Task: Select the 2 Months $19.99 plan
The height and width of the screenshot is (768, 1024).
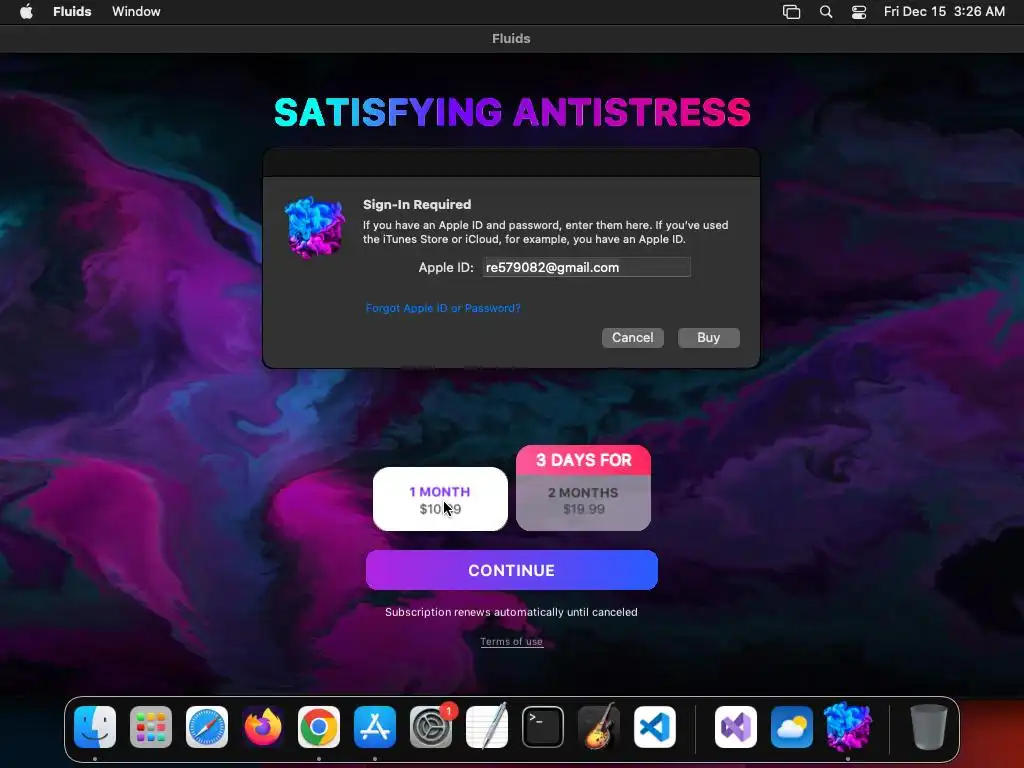Action: pyautogui.click(x=583, y=502)
